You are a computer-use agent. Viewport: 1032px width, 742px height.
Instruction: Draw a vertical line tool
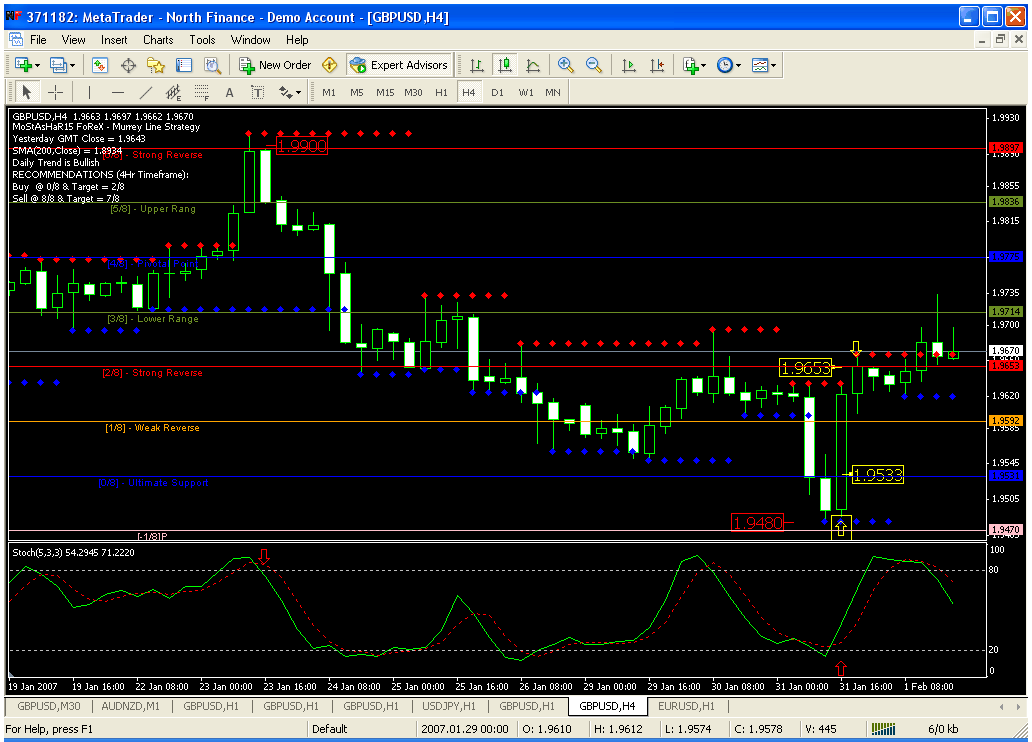click(90, 93)
